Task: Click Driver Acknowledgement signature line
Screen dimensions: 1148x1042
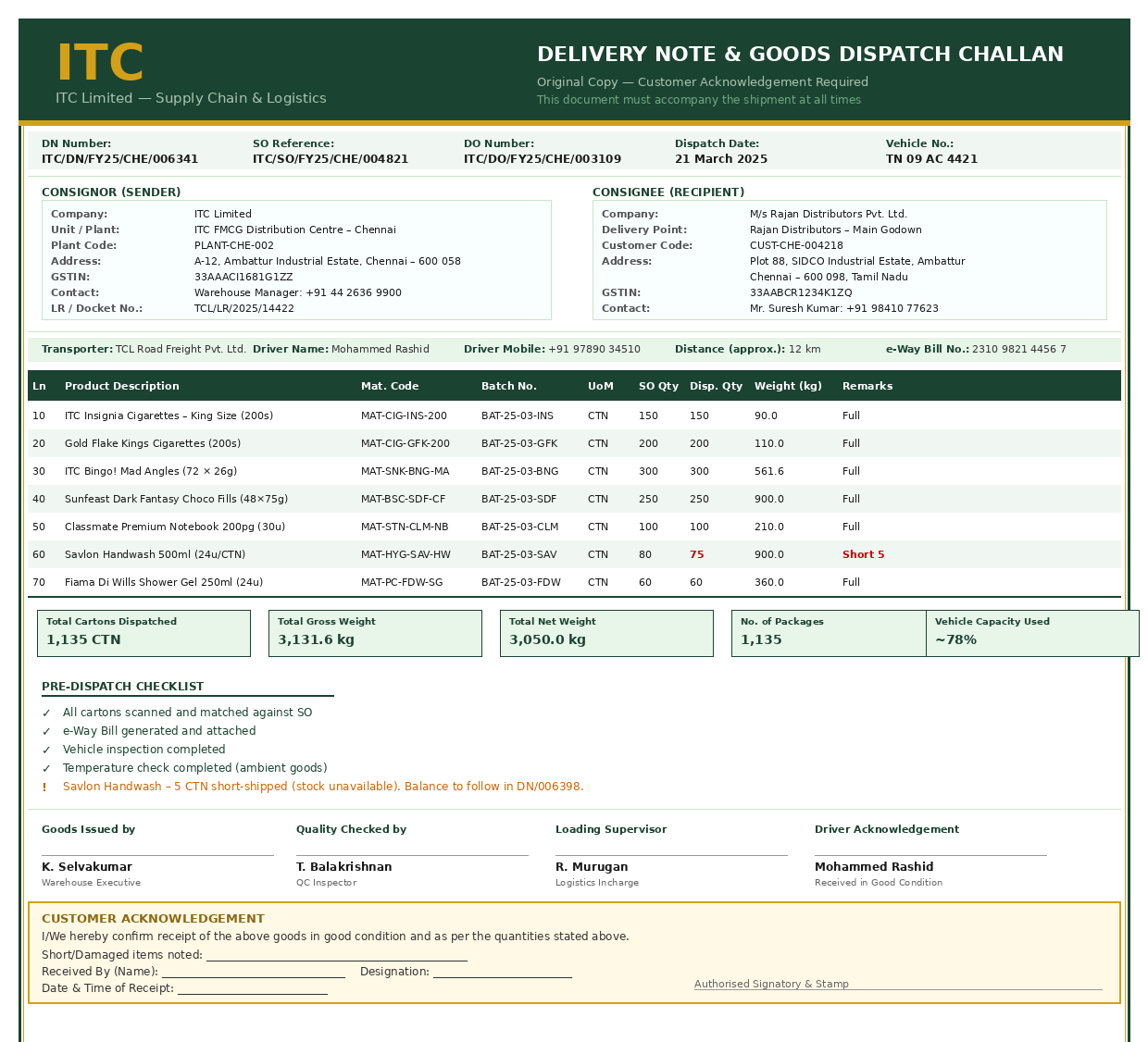Action: 930,855
